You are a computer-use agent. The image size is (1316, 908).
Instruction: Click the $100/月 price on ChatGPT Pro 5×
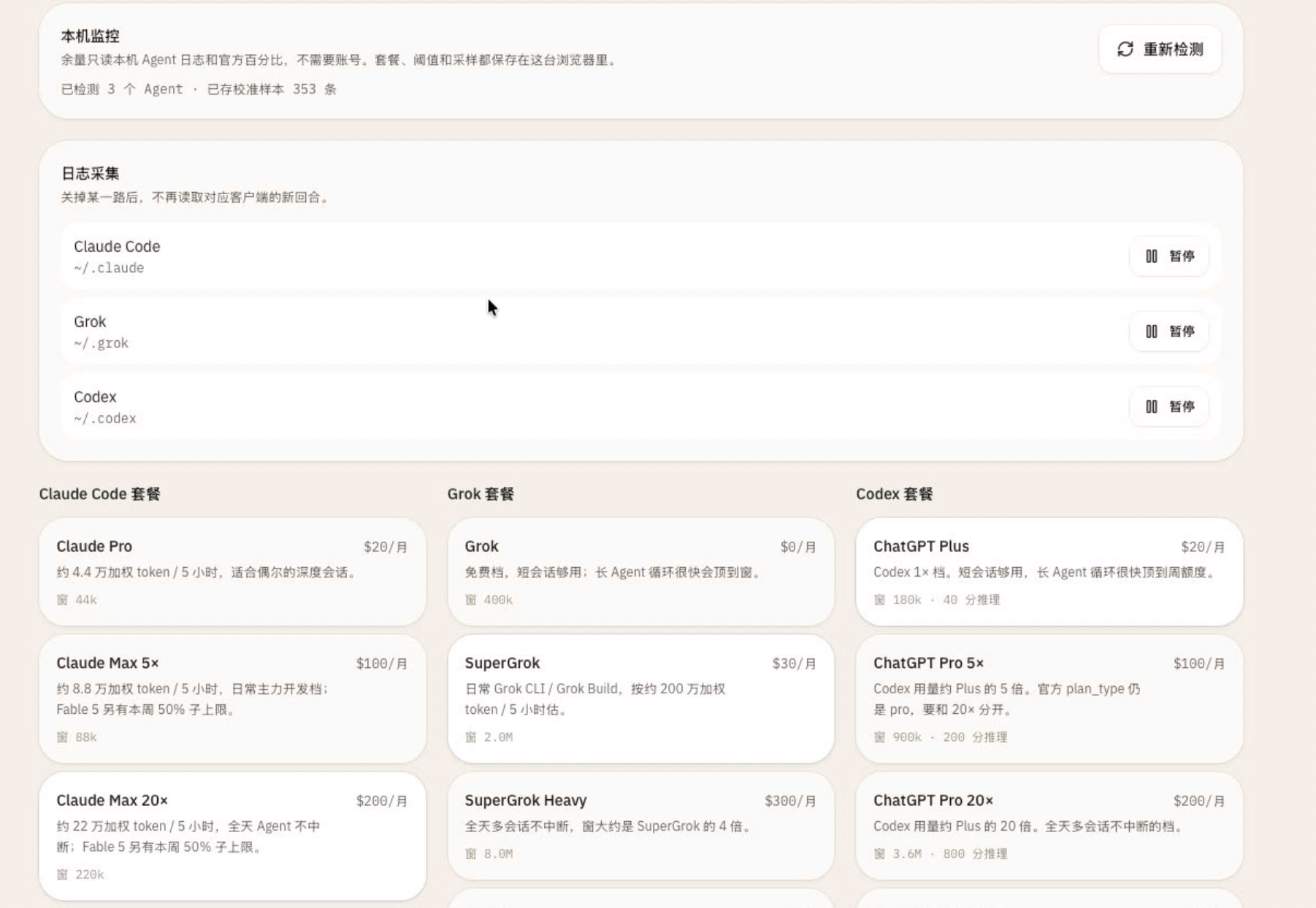[1199, 663]
